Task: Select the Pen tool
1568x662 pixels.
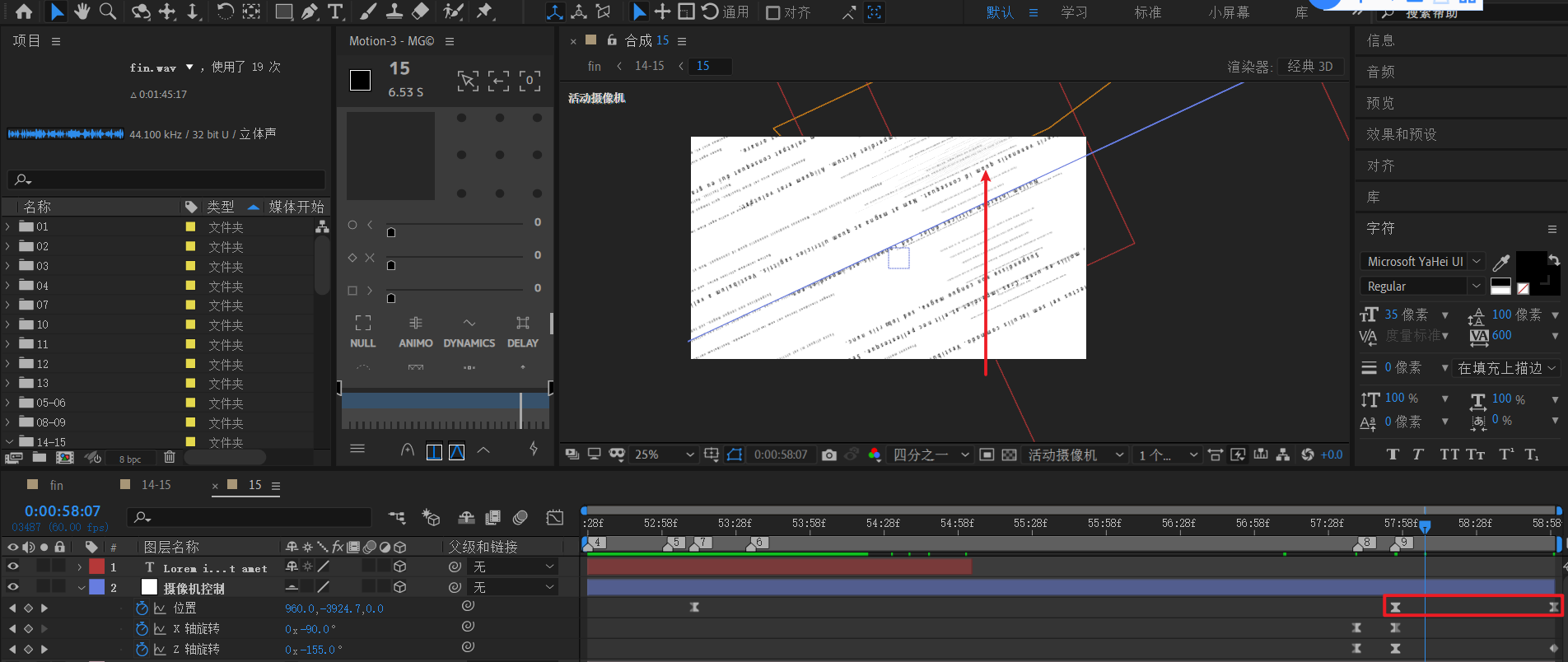Action: (x=310, y=12)
